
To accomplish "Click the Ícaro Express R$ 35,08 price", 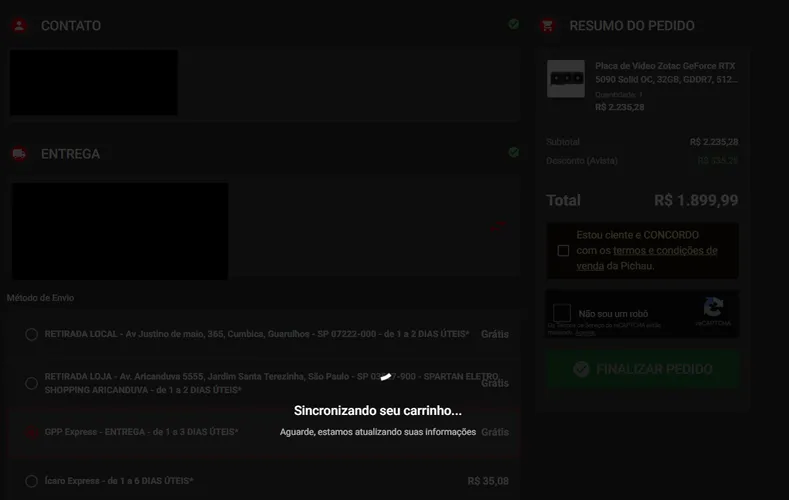I will tap(488, 481).
